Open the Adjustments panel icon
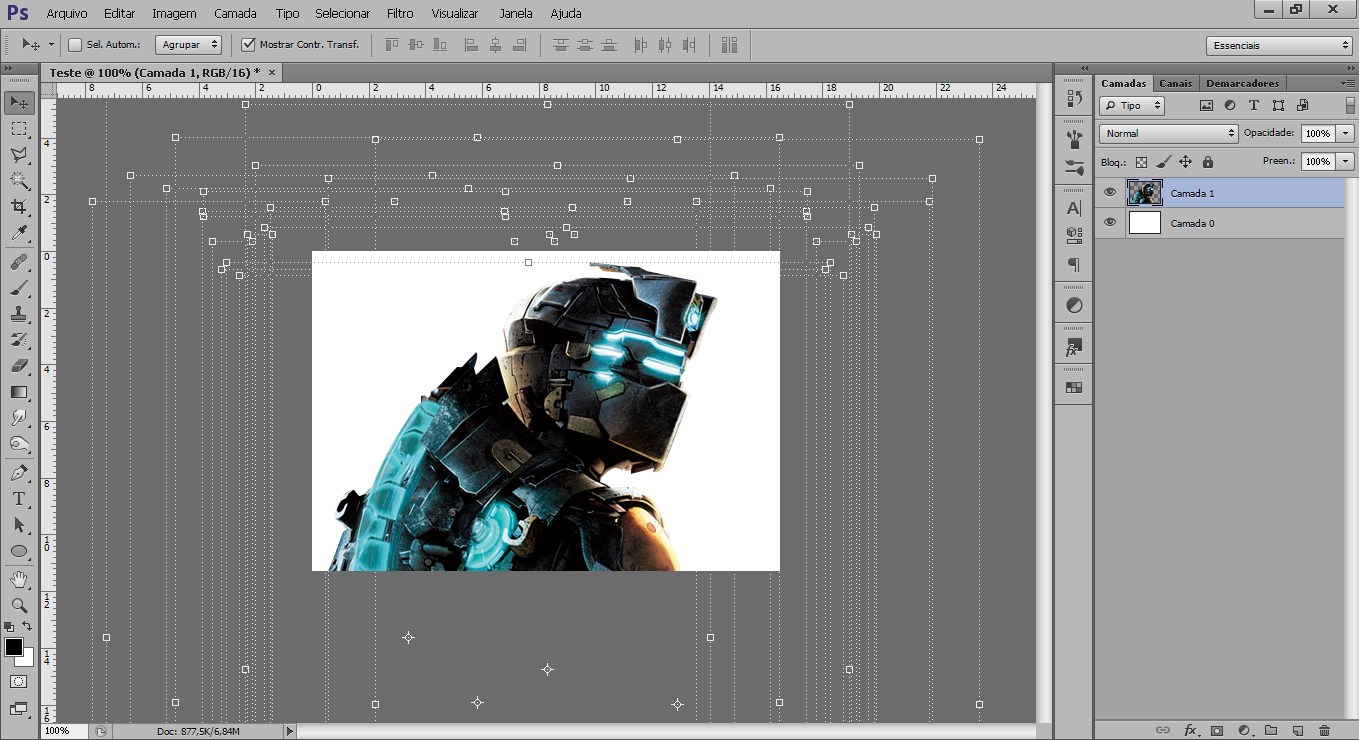The image size is (1359, 740). click(1074, 306)
